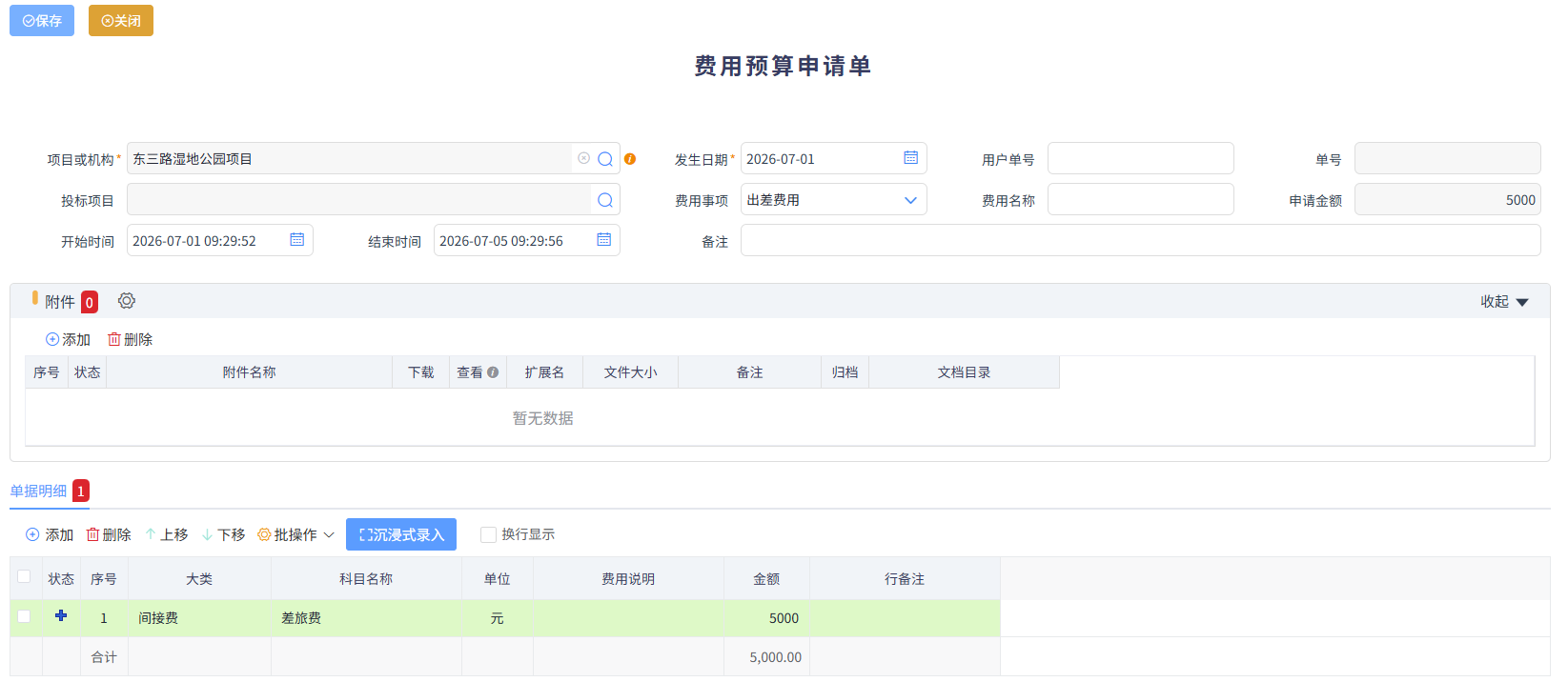The image size is (1568, 682).
Task: Click the 文件大小 column header
Action: click(630, 372)
